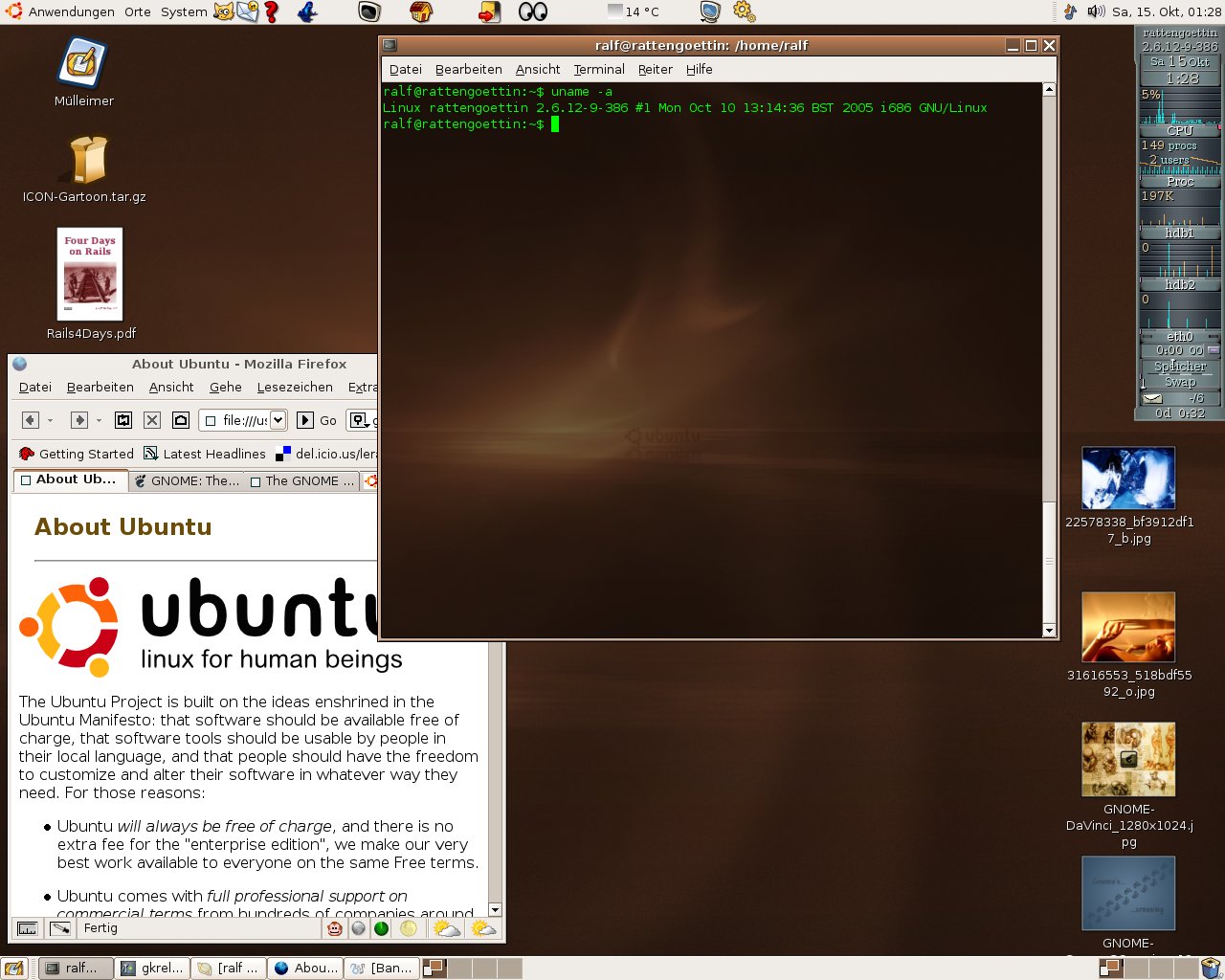Open the monitor screen launcher in the panel
1225x980 pixels.
(370, 11)
